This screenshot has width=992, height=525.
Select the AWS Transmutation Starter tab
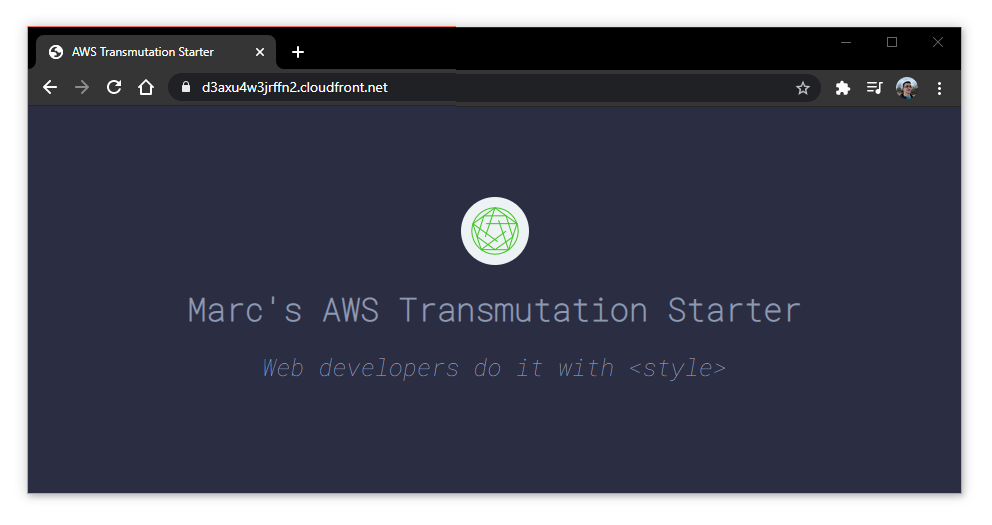pos(156,52)
